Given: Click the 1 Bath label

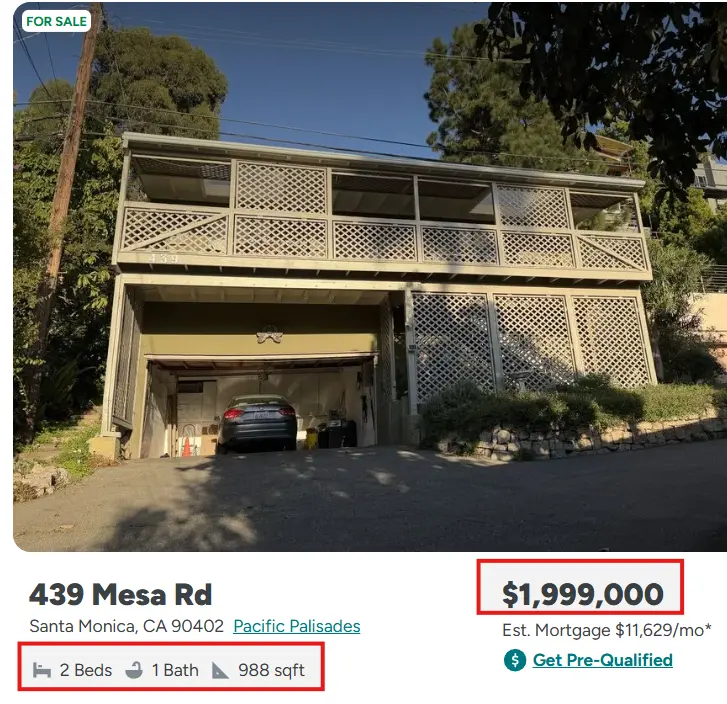Looking at the screenshot, I should [175, 670].
